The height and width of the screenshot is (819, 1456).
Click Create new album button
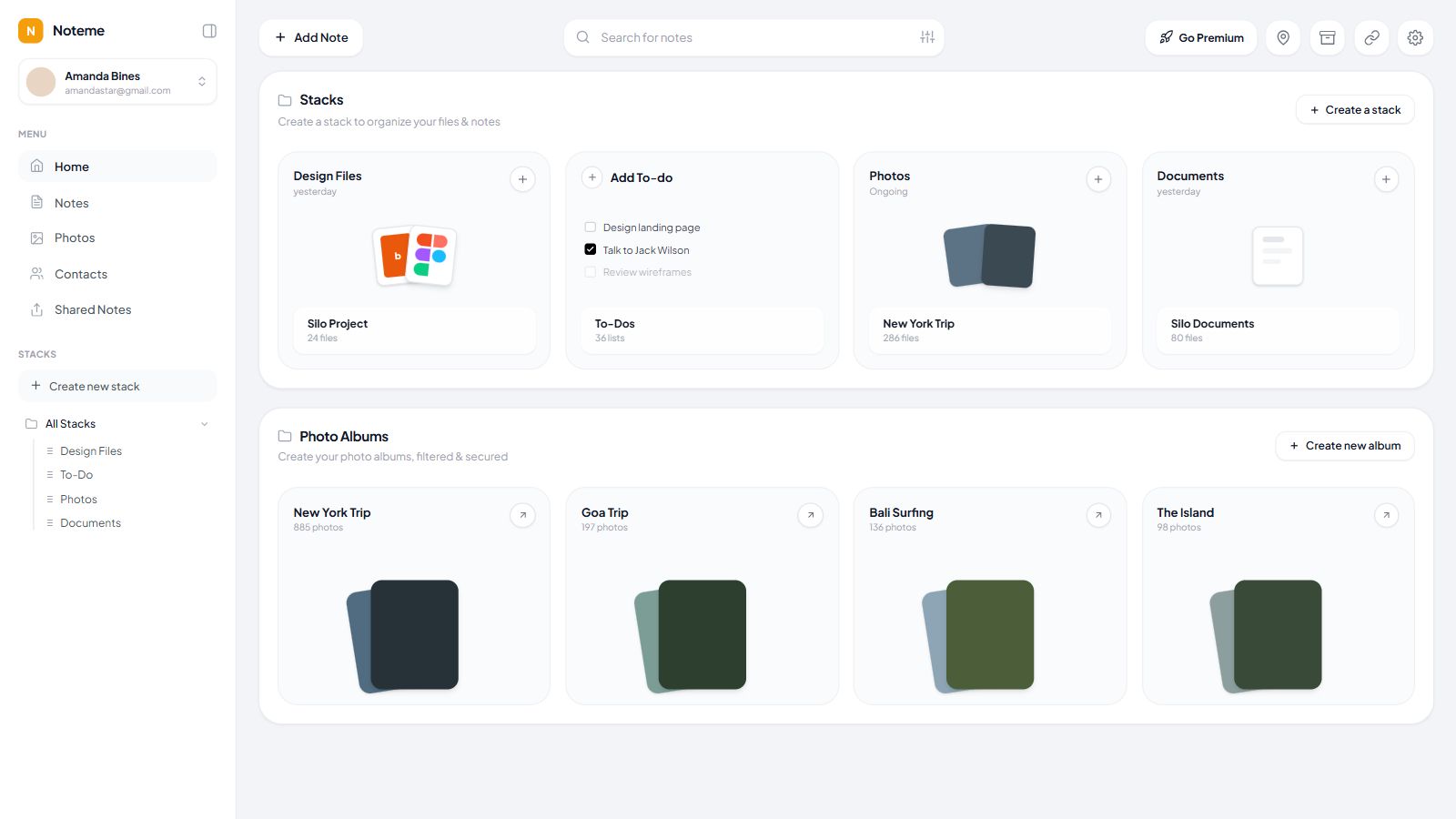[1345, 446]
